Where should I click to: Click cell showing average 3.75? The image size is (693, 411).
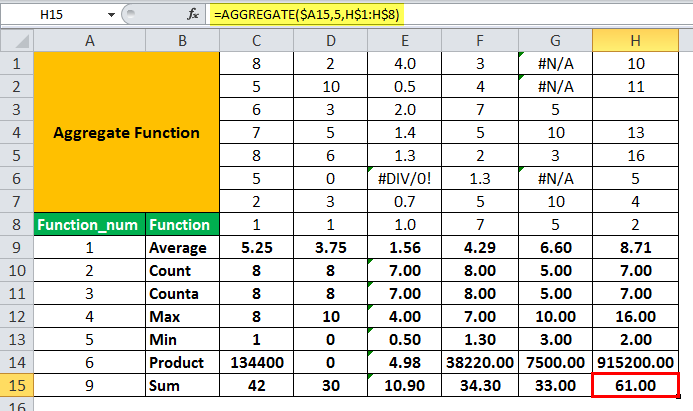click(331, 247)
